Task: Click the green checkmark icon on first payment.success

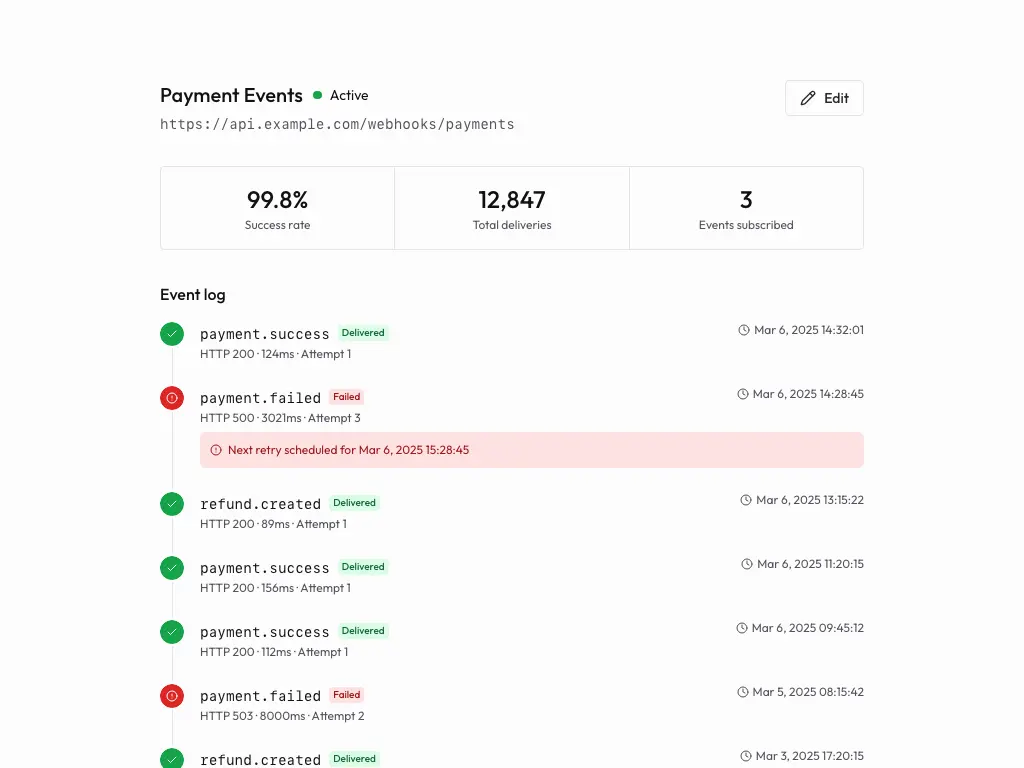Action: tap(171, 333)
